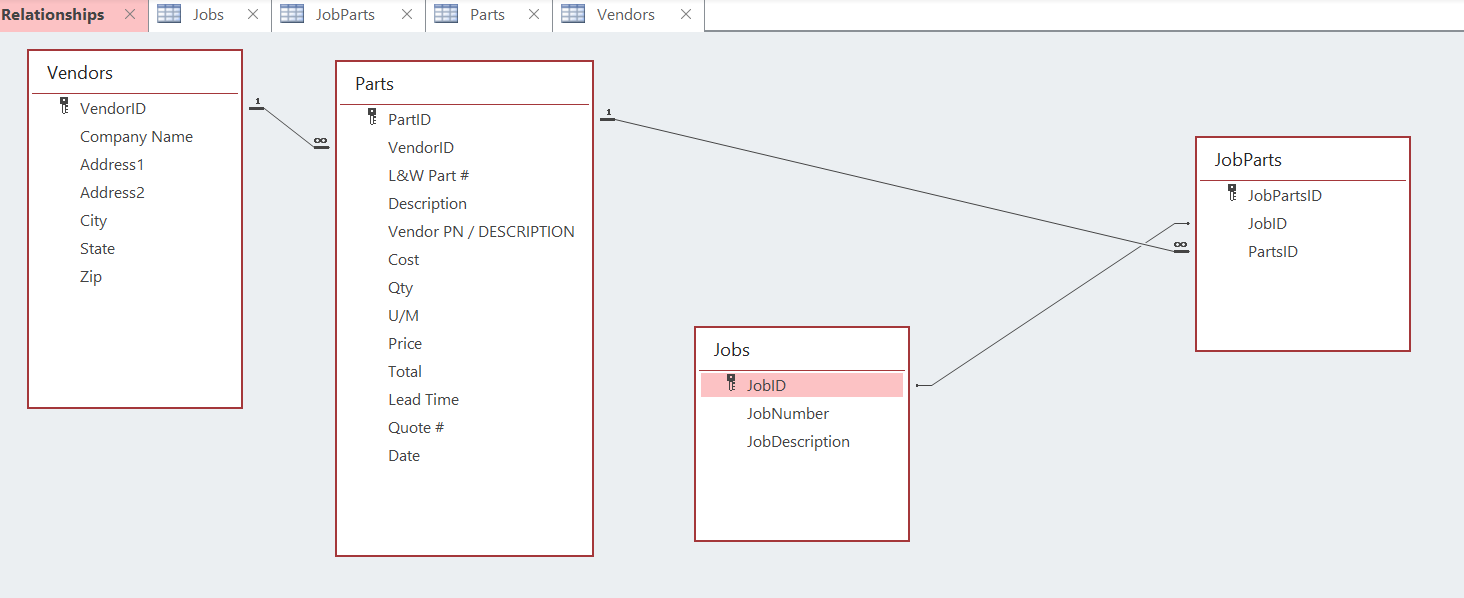The image size is (1464, 598).
Task: Select Company Name field
Action: coord(136,137)
